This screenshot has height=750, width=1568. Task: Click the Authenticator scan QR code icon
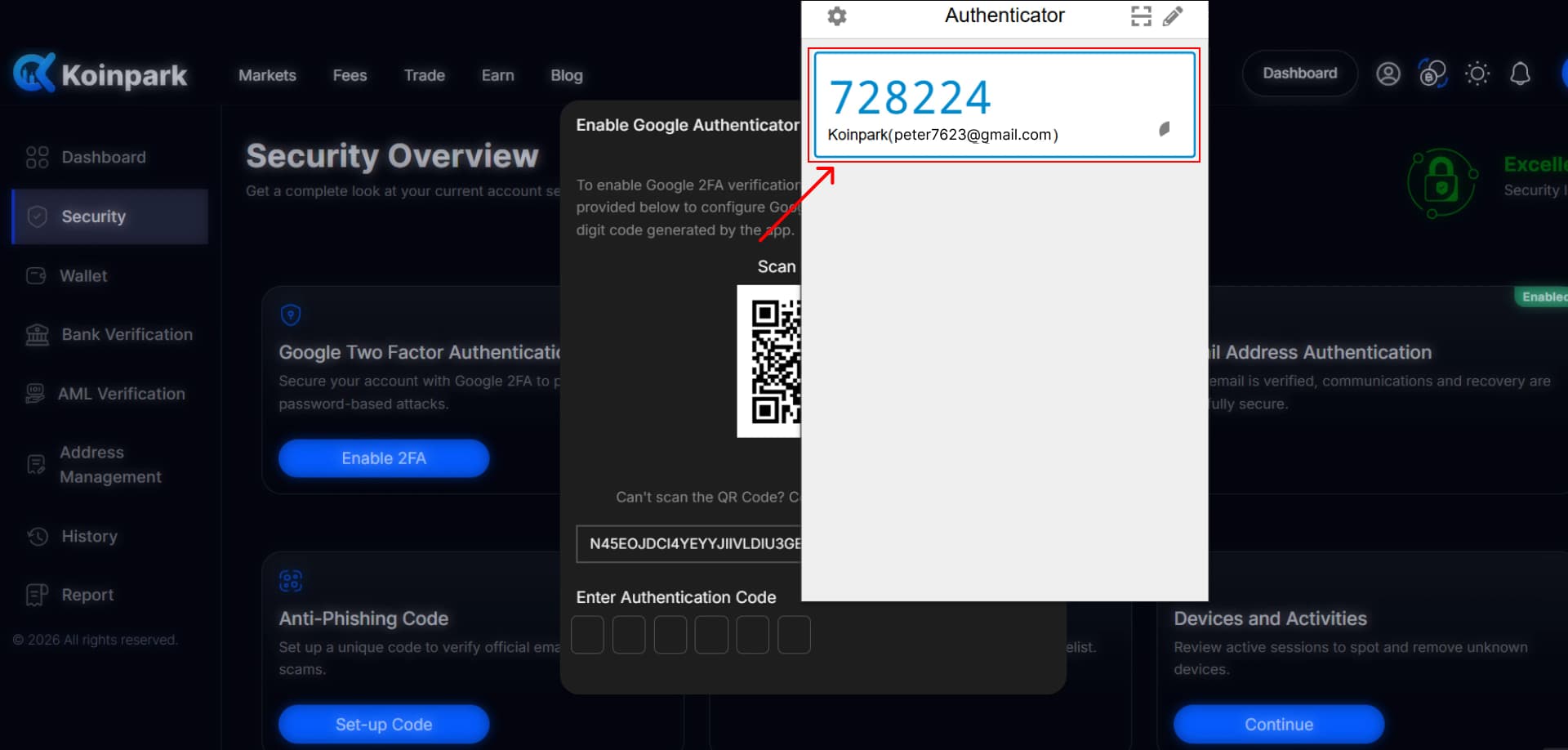click(1141, 16)
